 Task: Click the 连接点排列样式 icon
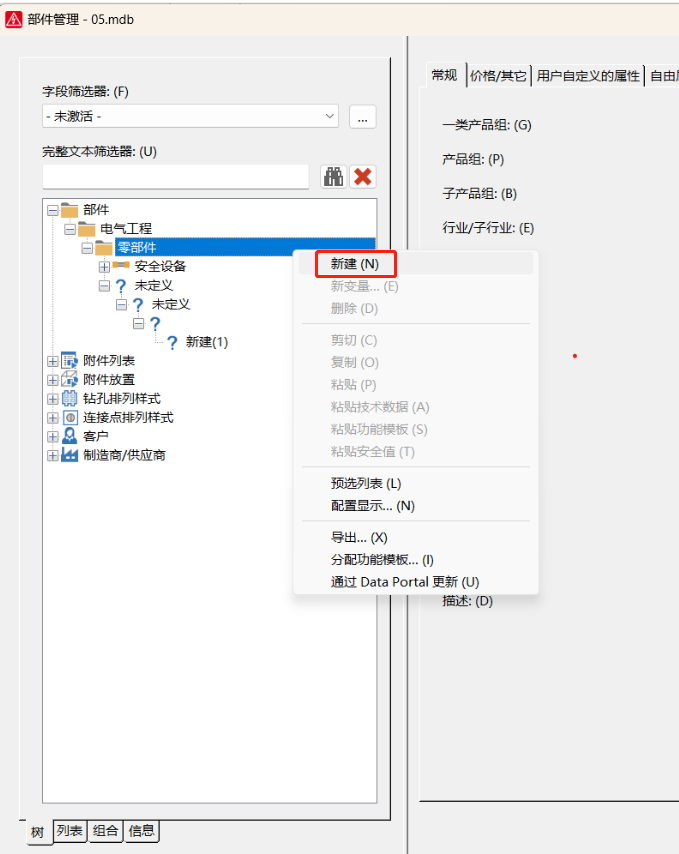[x=70, y=418]
